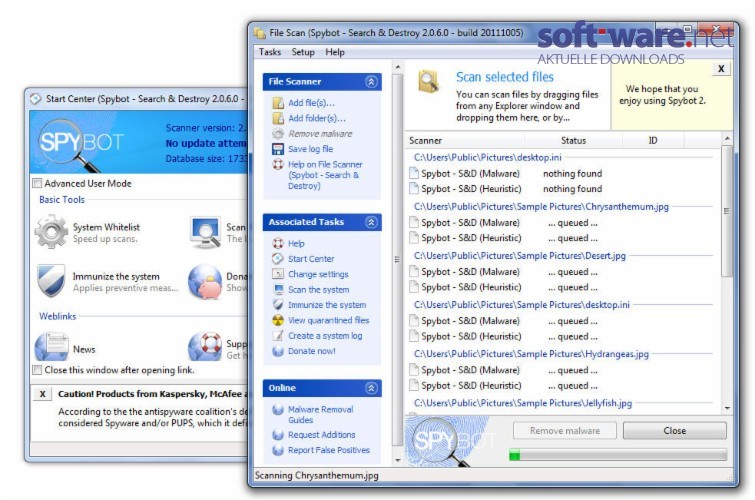Click the Status column header
This screenshot has height=500, width=755.
coord(573,141)
